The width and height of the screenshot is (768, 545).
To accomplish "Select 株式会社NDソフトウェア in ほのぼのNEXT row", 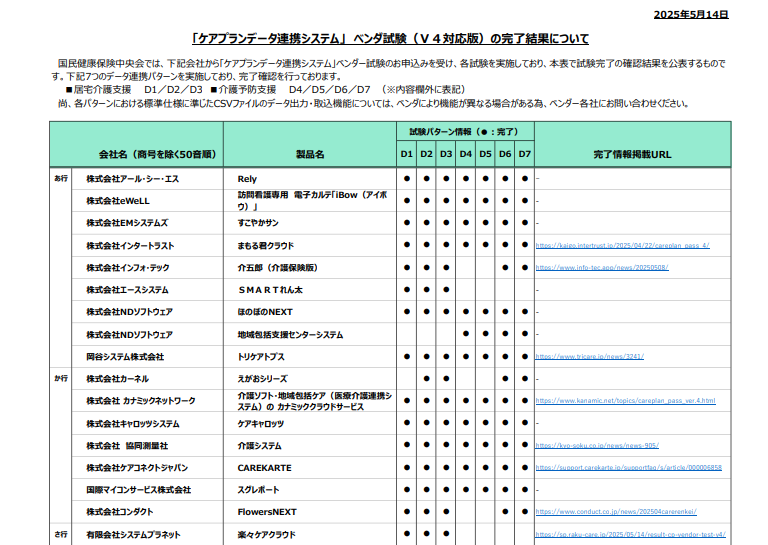I will pos(129,312).
